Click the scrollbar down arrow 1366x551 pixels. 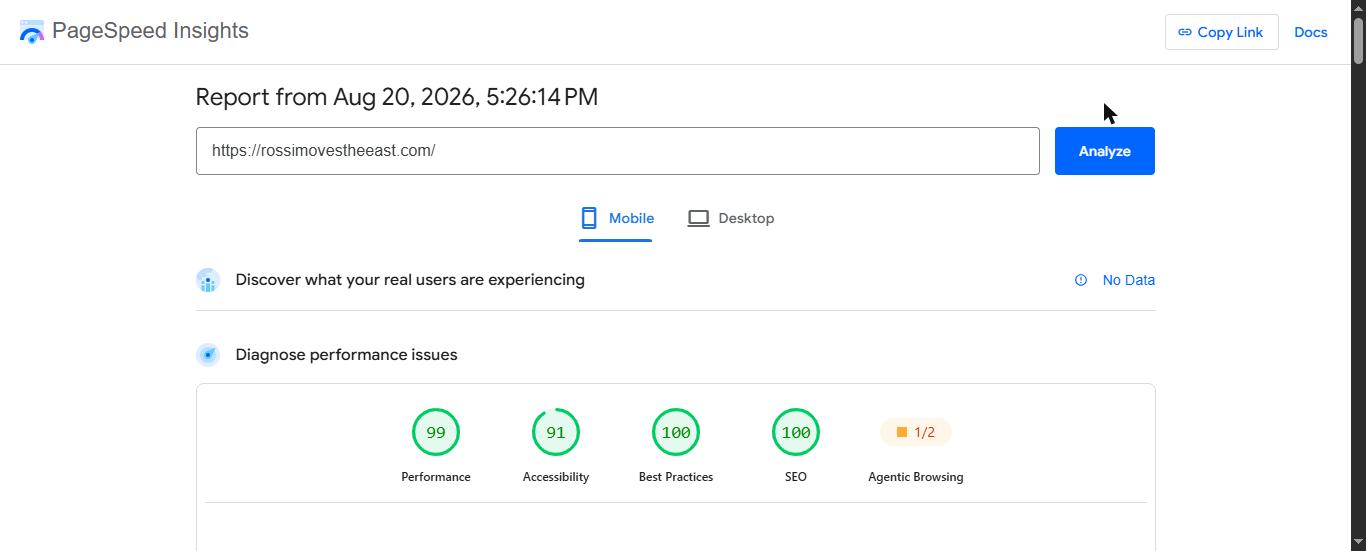point(1358,543)
